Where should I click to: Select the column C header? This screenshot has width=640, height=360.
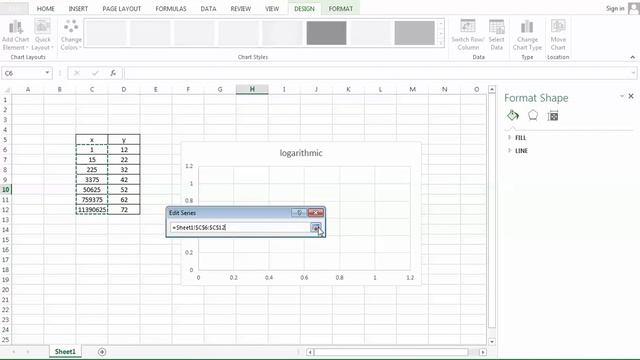tap(92, 89)
